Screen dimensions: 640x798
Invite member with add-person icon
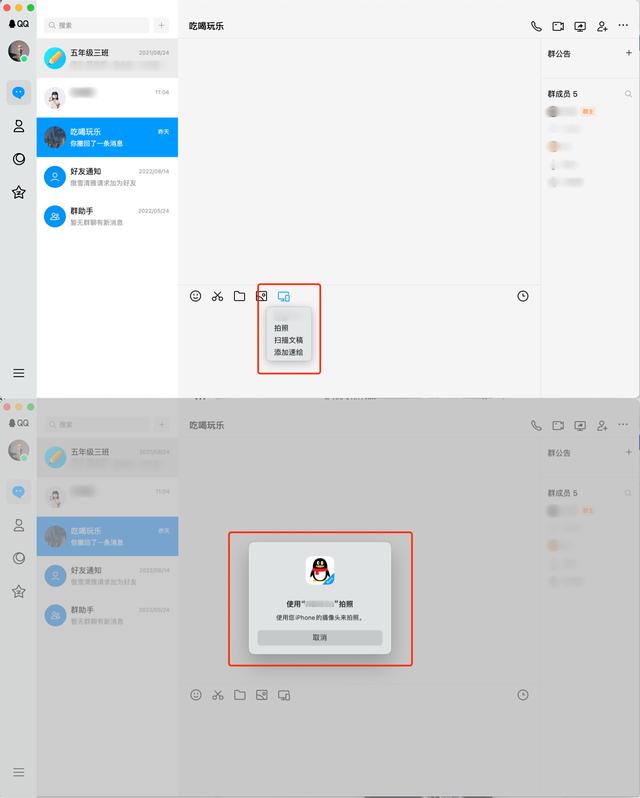tap(602, 26)
